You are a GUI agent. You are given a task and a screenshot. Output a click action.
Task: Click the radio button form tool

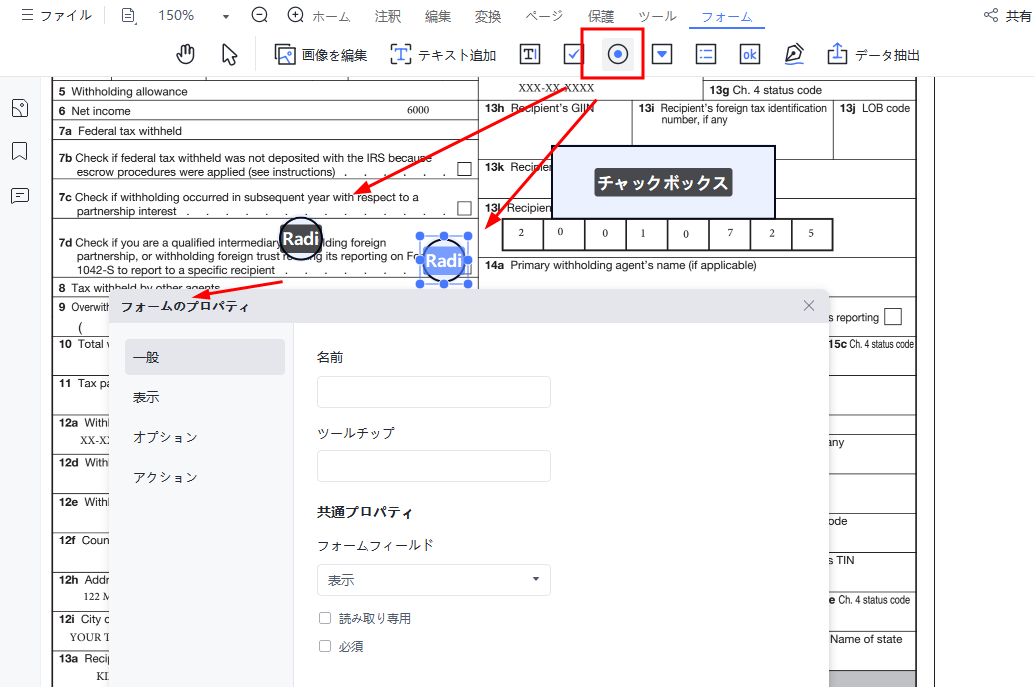click(x=618, y=55)
